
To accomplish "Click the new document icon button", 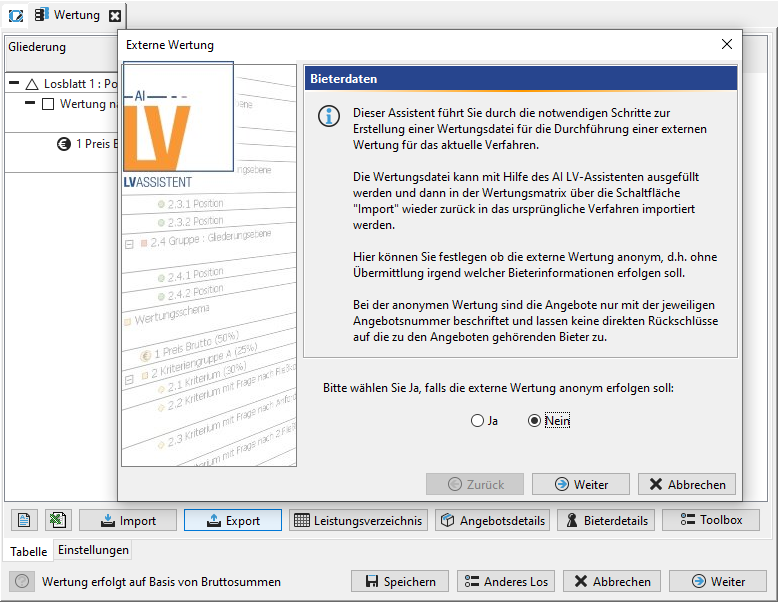I will click(x=25, y=520).
